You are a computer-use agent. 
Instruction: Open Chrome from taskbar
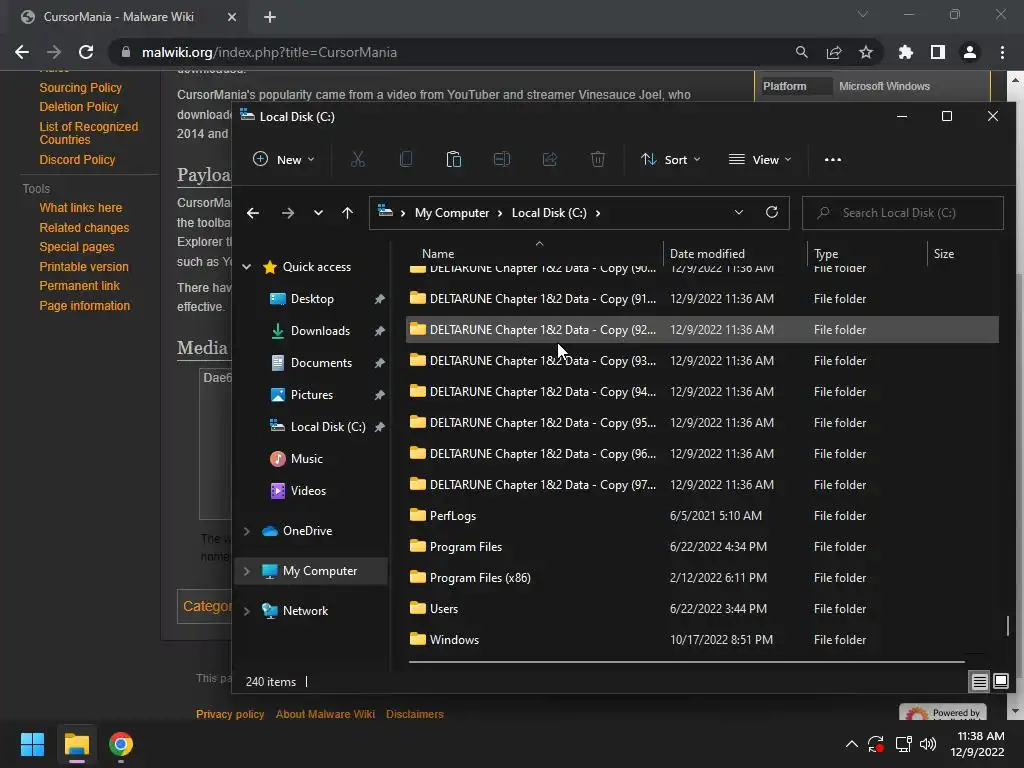(x=121, y=744)
